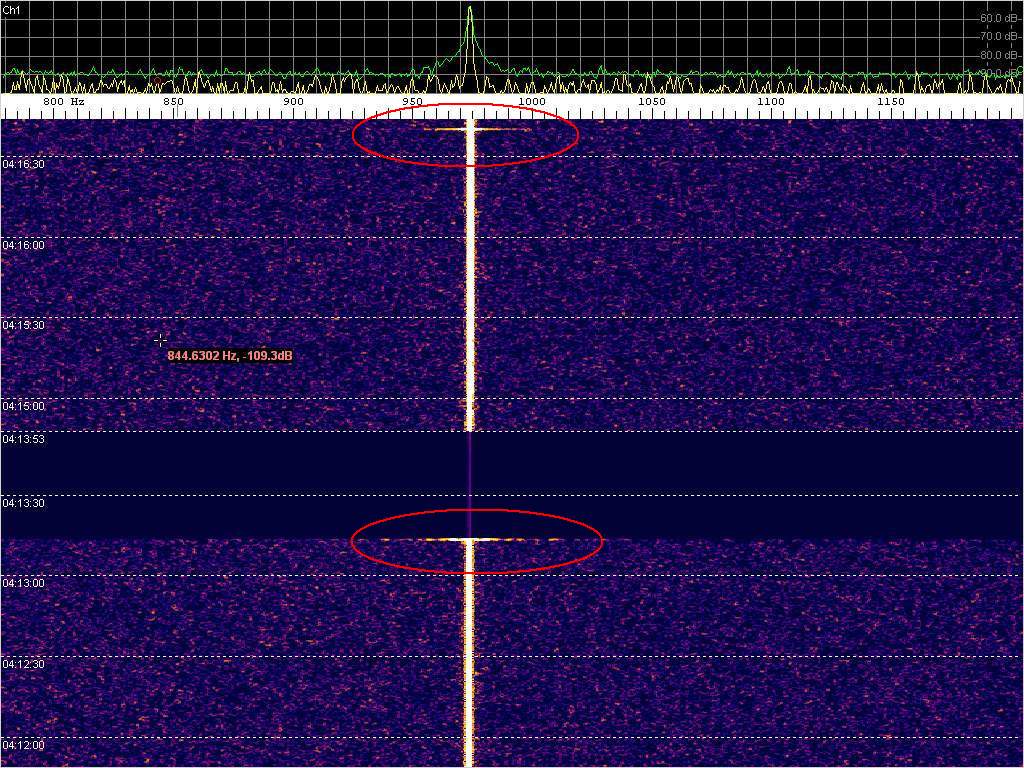Select the 04:16:00 time marker
The width and height of the screenshot is (1024, 768).
point(23,245)
